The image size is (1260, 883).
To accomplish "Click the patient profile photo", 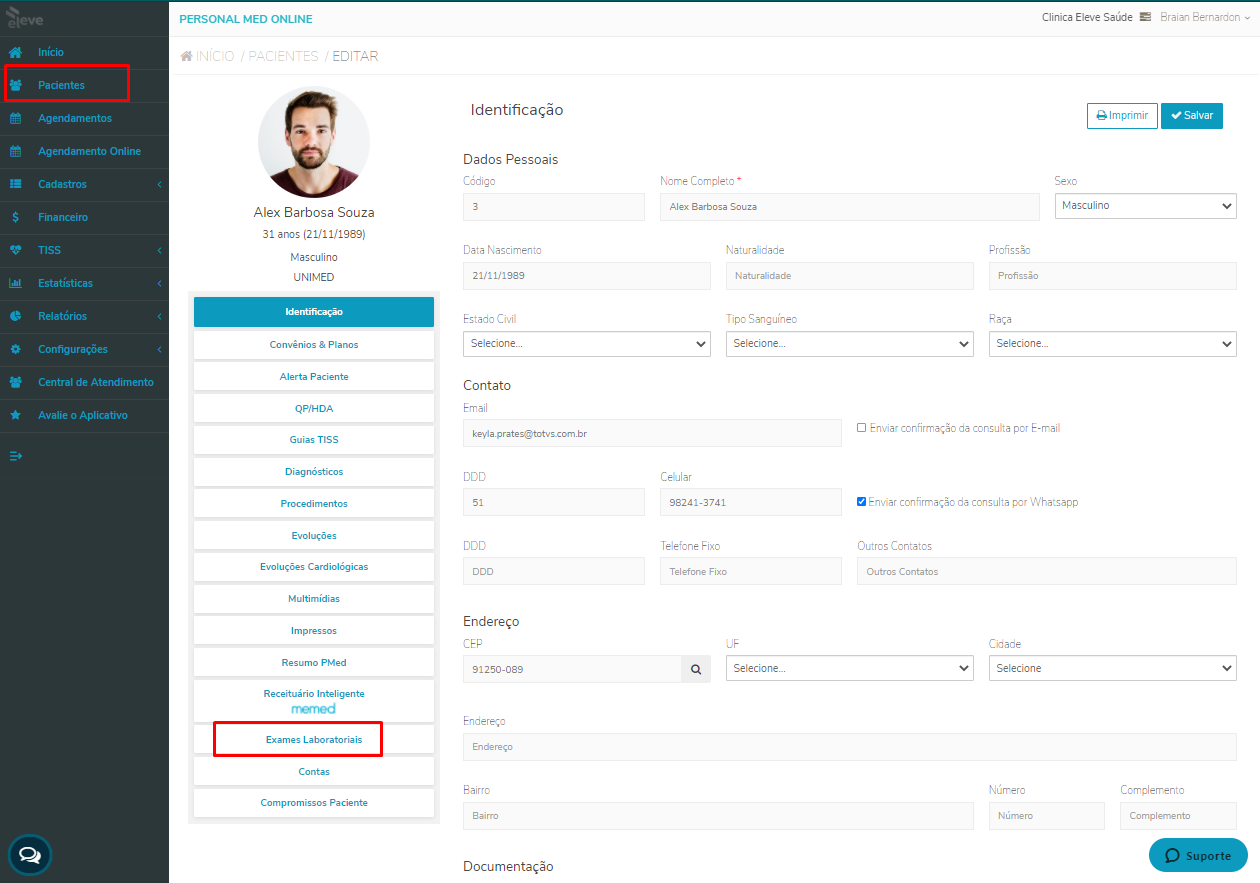I will click(x=314, y=142).
